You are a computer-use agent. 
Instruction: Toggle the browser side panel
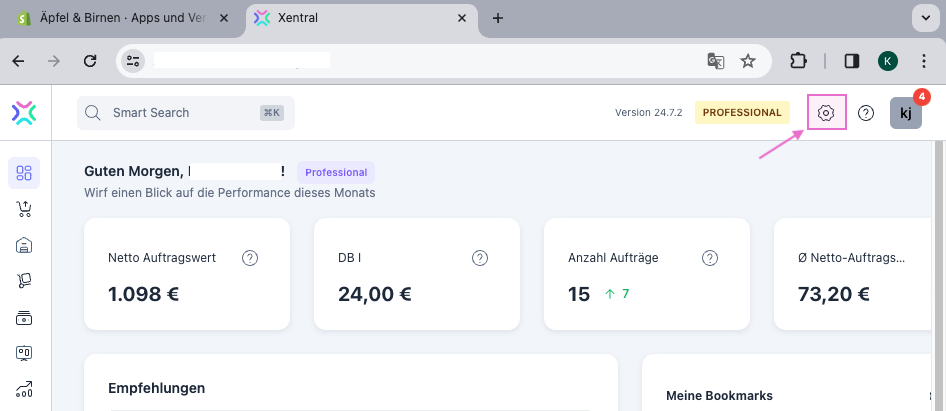pos(852,61)
